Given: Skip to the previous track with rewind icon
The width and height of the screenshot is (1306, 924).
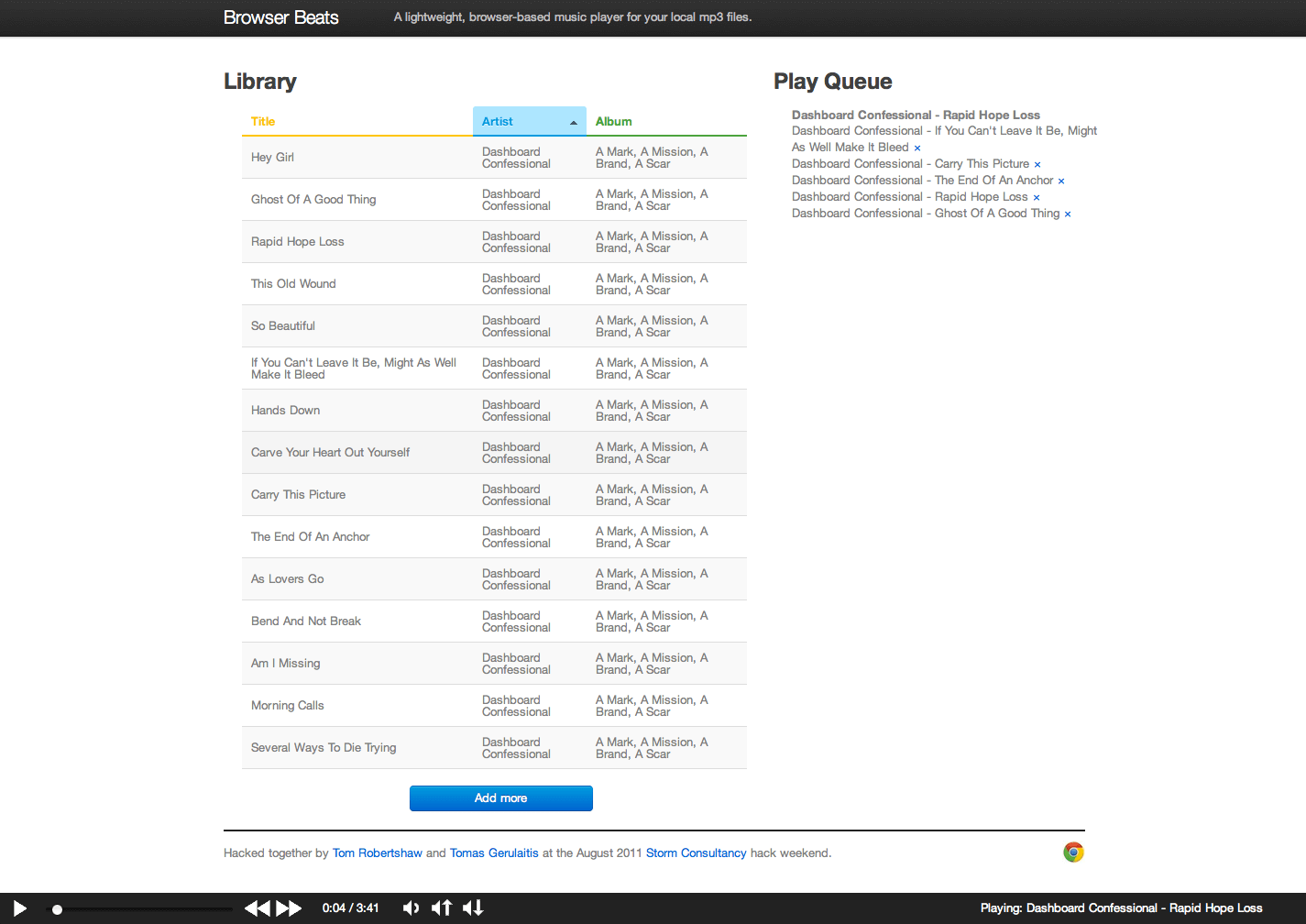Looking at the screenshot, I should (258, 908).
